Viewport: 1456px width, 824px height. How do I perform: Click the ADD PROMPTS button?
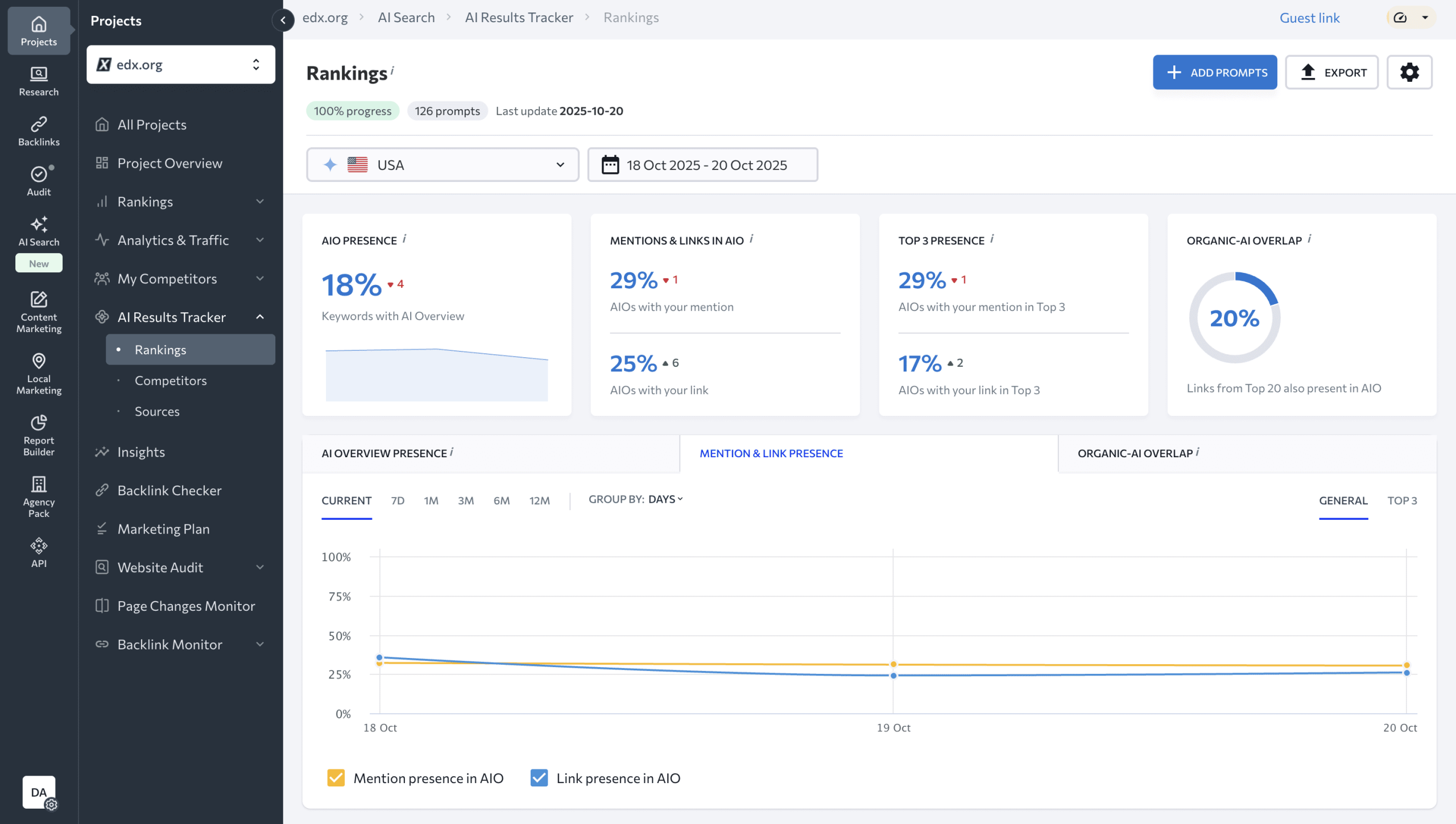[1215, 72]
